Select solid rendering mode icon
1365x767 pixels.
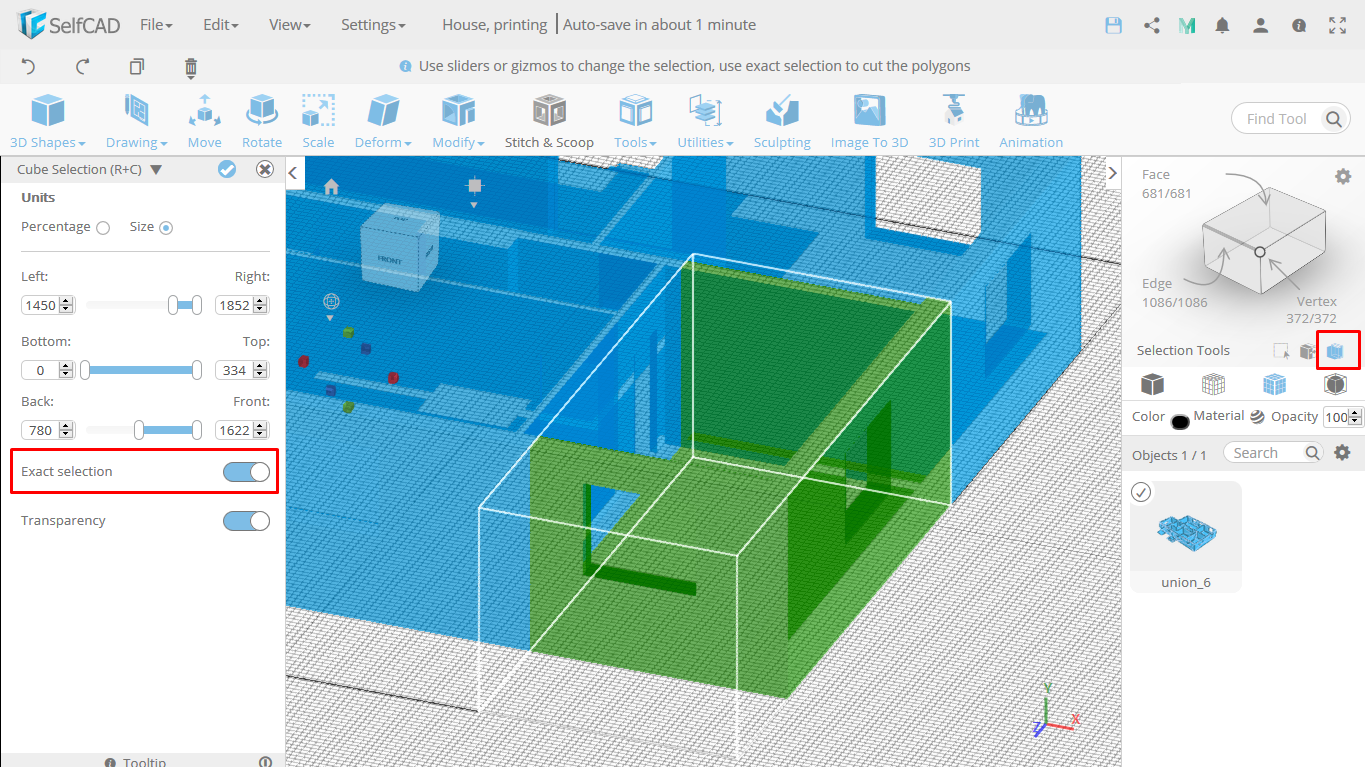coord(1153,384)
